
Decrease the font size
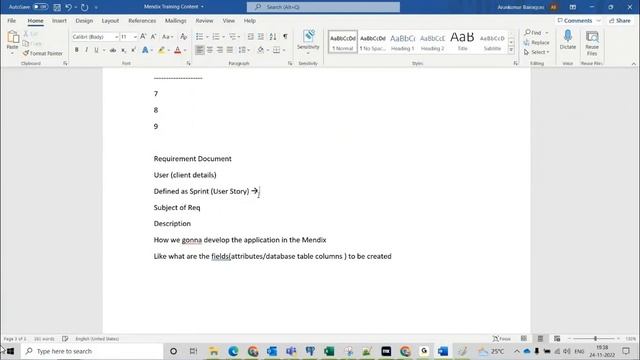click(153, 37)
